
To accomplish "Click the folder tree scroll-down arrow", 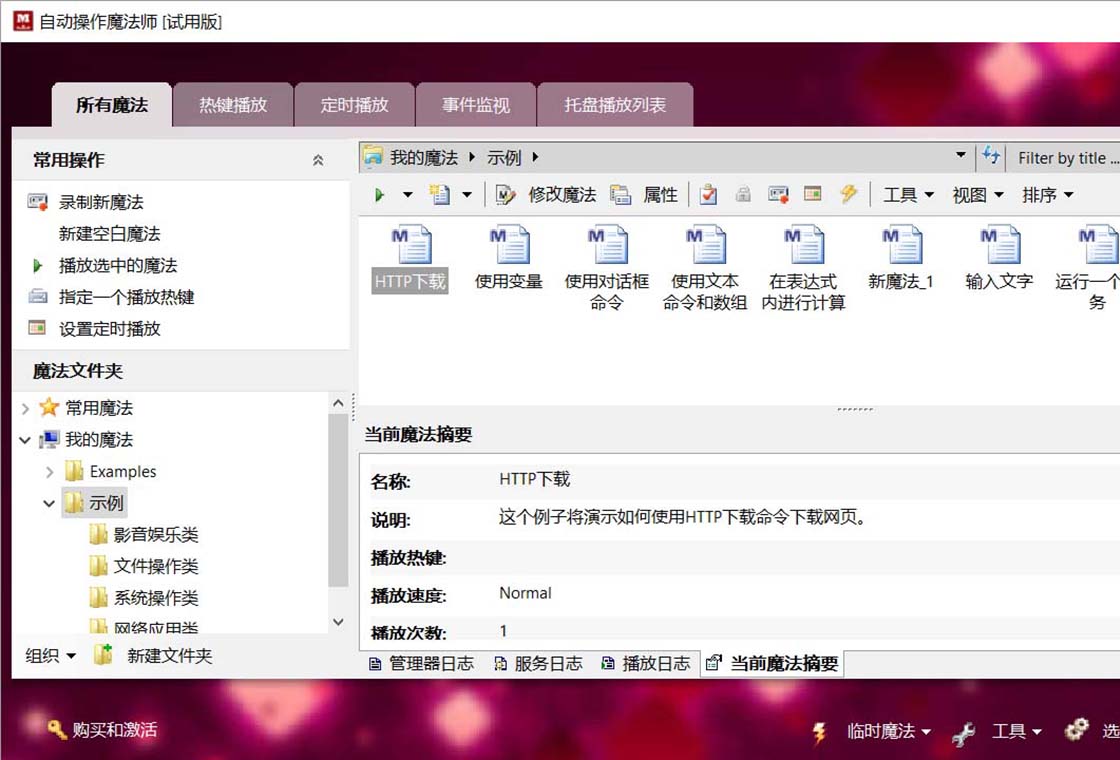I will tap(339, 622).
